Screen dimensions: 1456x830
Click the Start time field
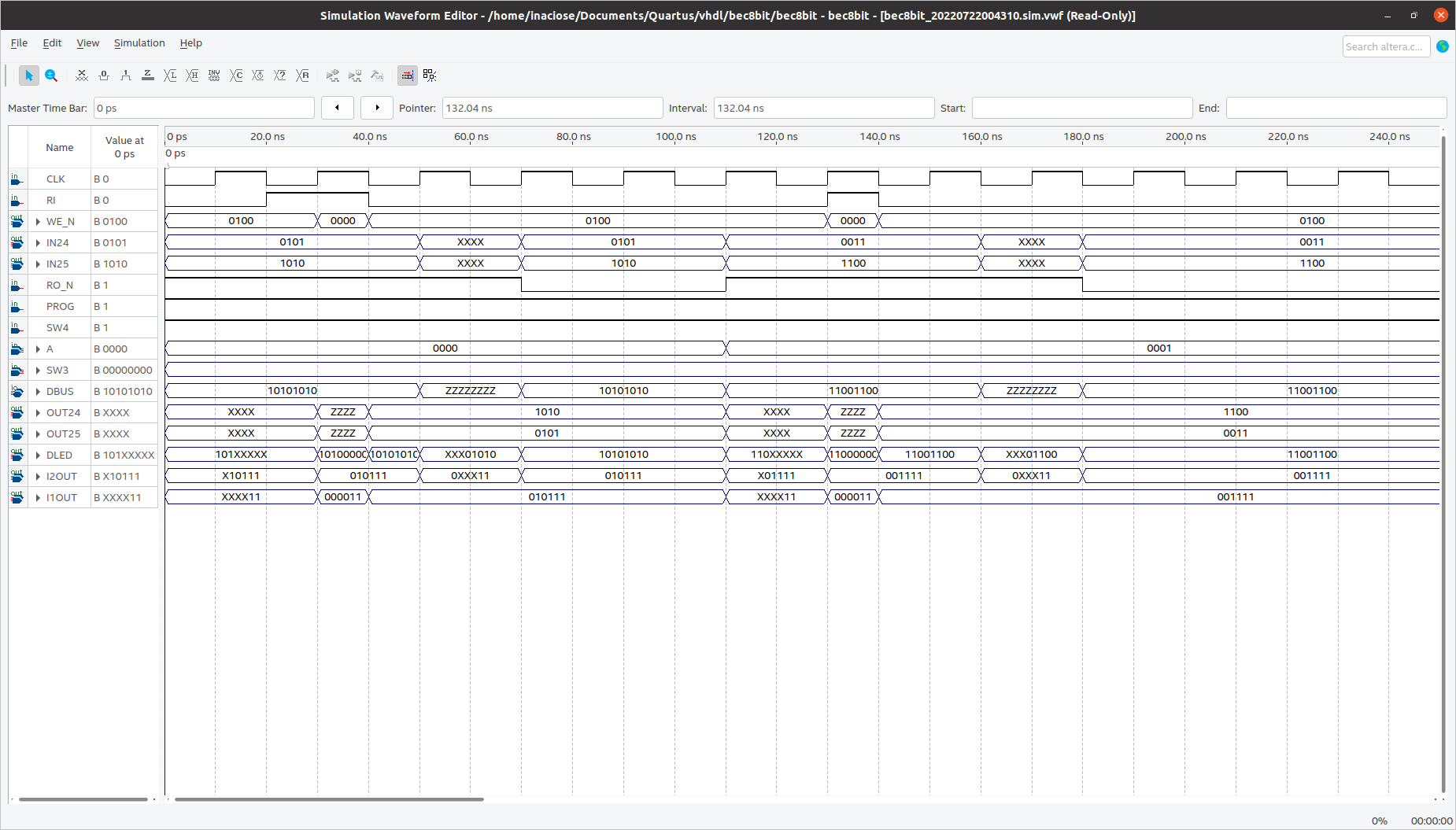[1082, 108]
